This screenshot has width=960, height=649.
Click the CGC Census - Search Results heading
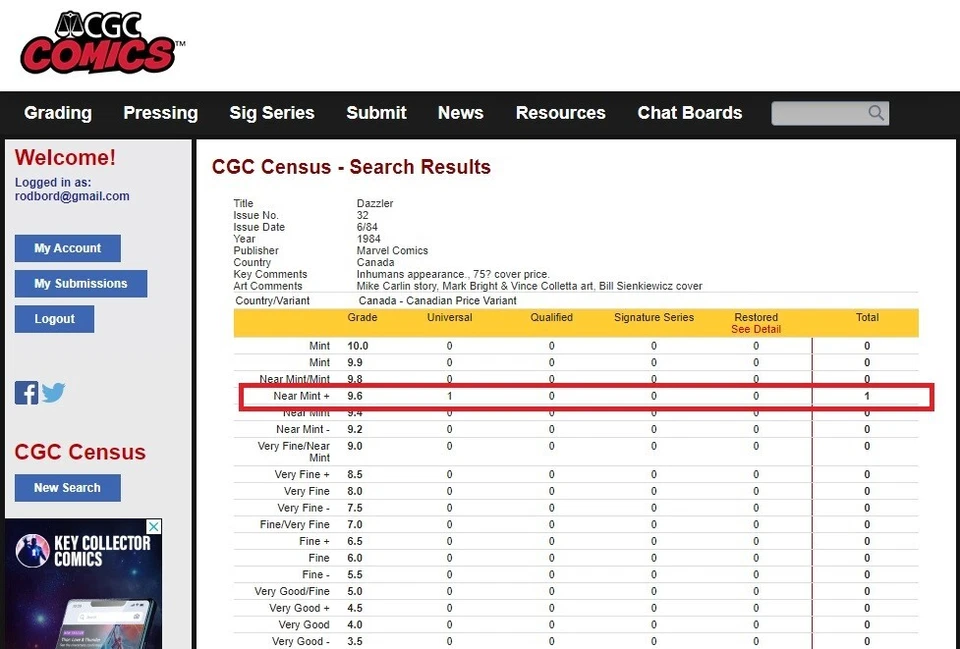click(x=351, y=167)
